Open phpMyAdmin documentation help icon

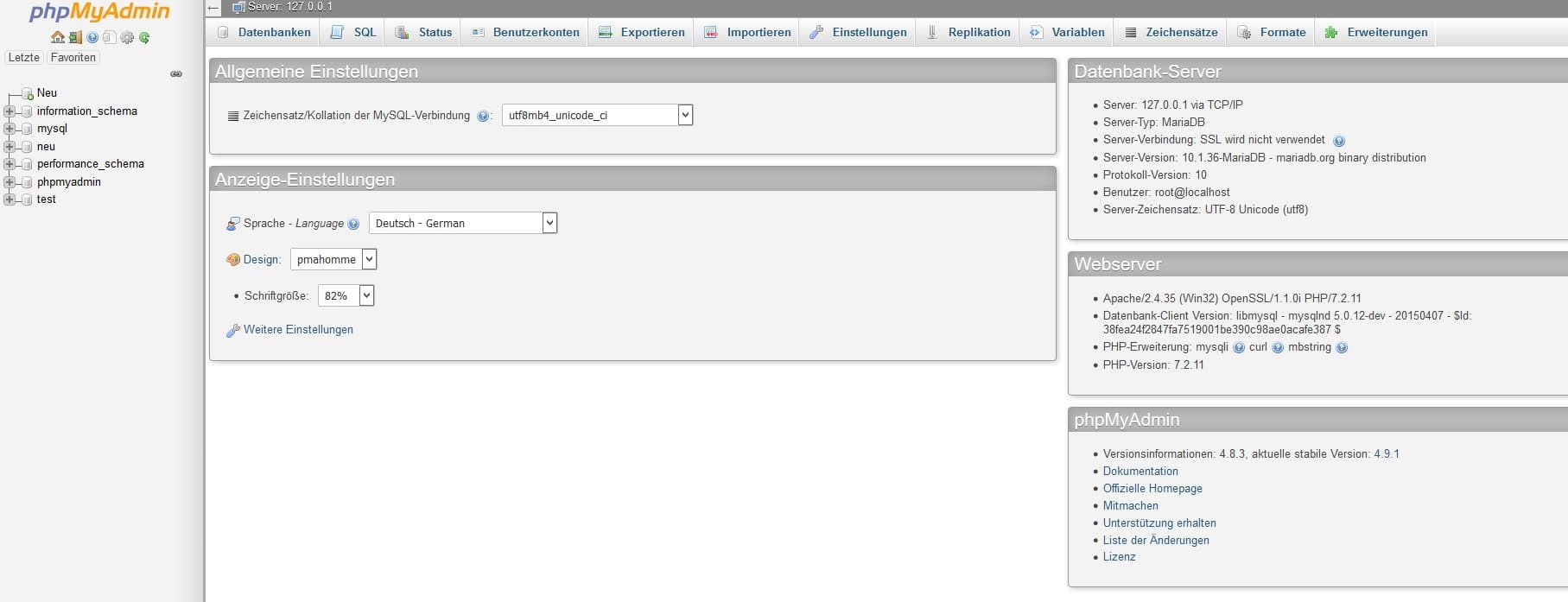92,37
